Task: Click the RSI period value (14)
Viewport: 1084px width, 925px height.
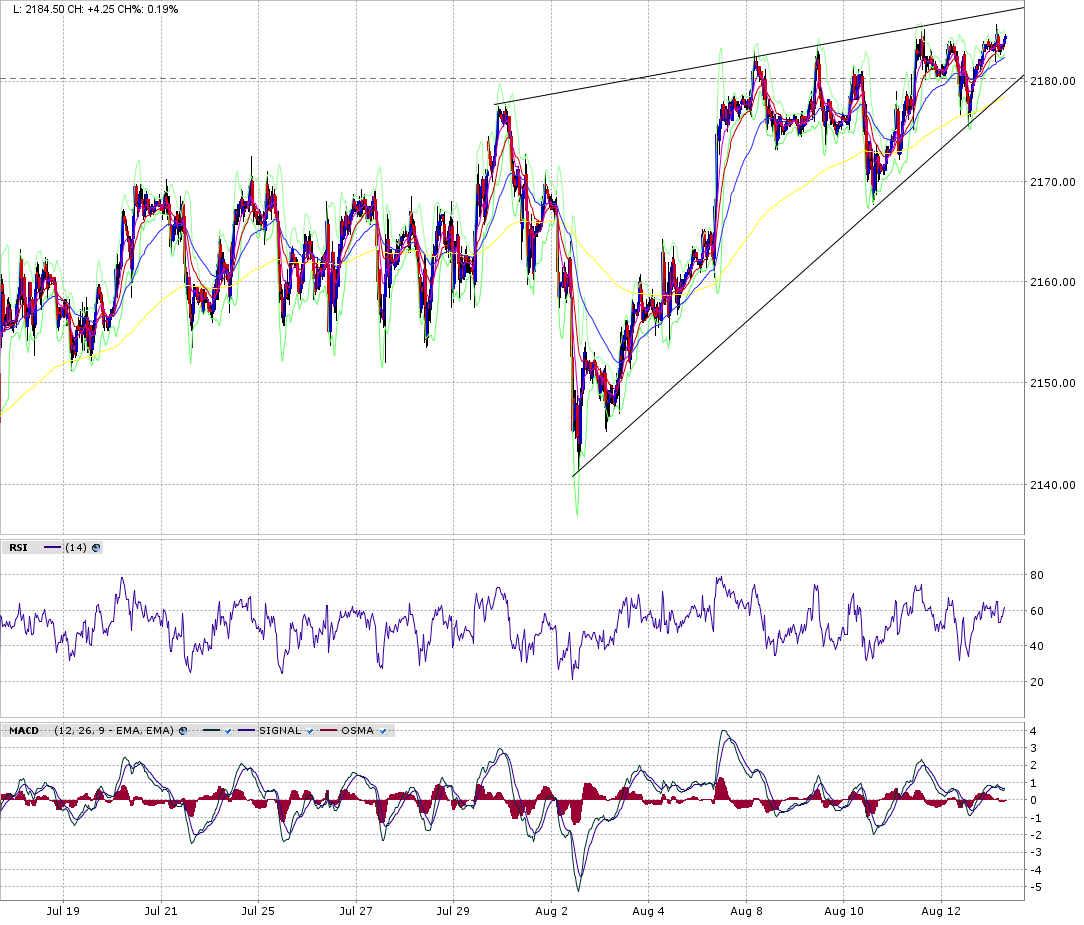Action: coord(76,547)
